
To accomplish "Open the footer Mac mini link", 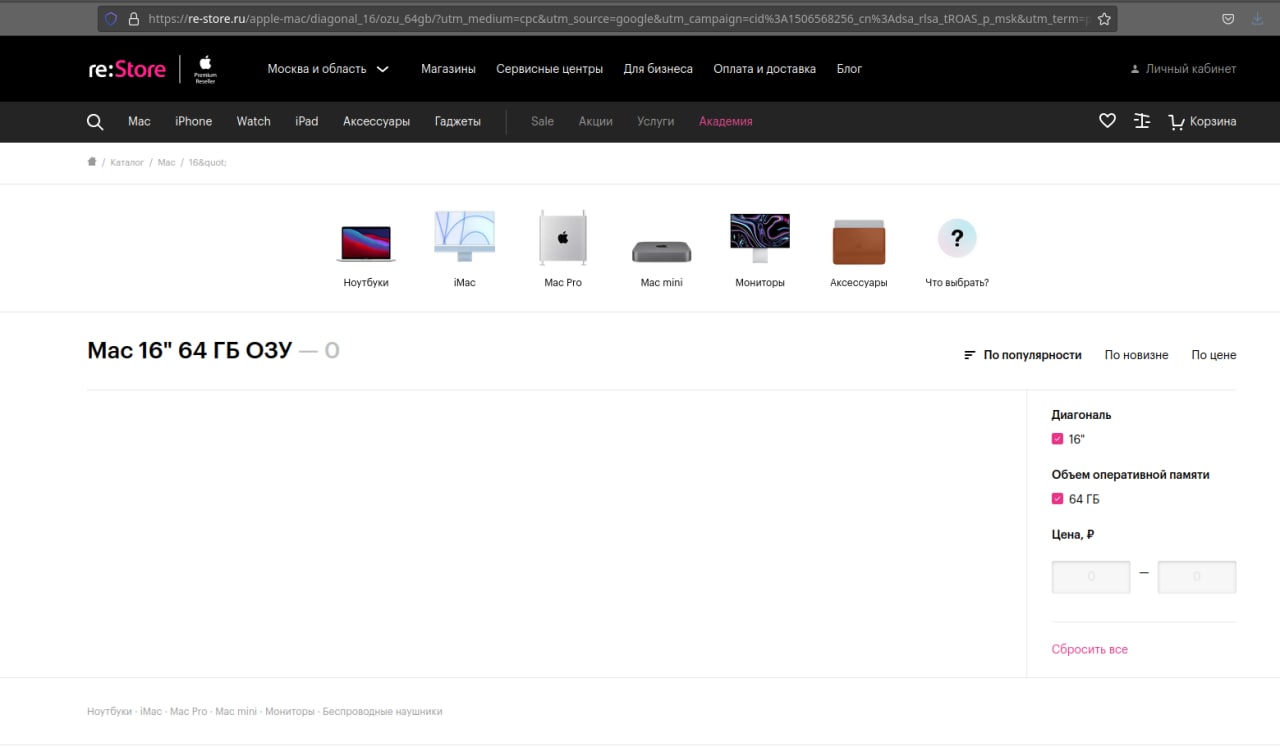I will point(236,712).
